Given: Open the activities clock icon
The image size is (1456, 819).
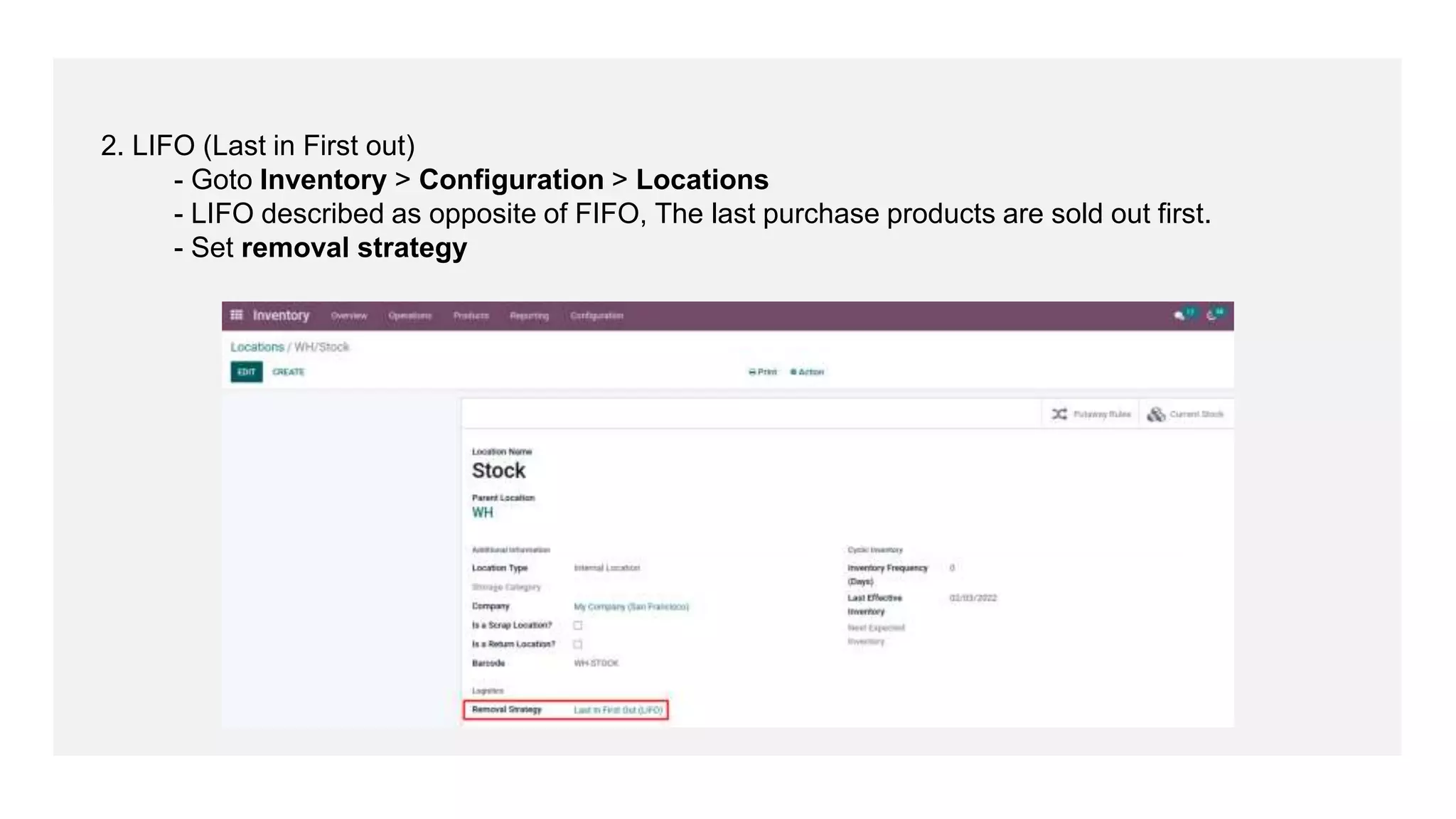Looking at the screenshot, I should pos(1211,316).
